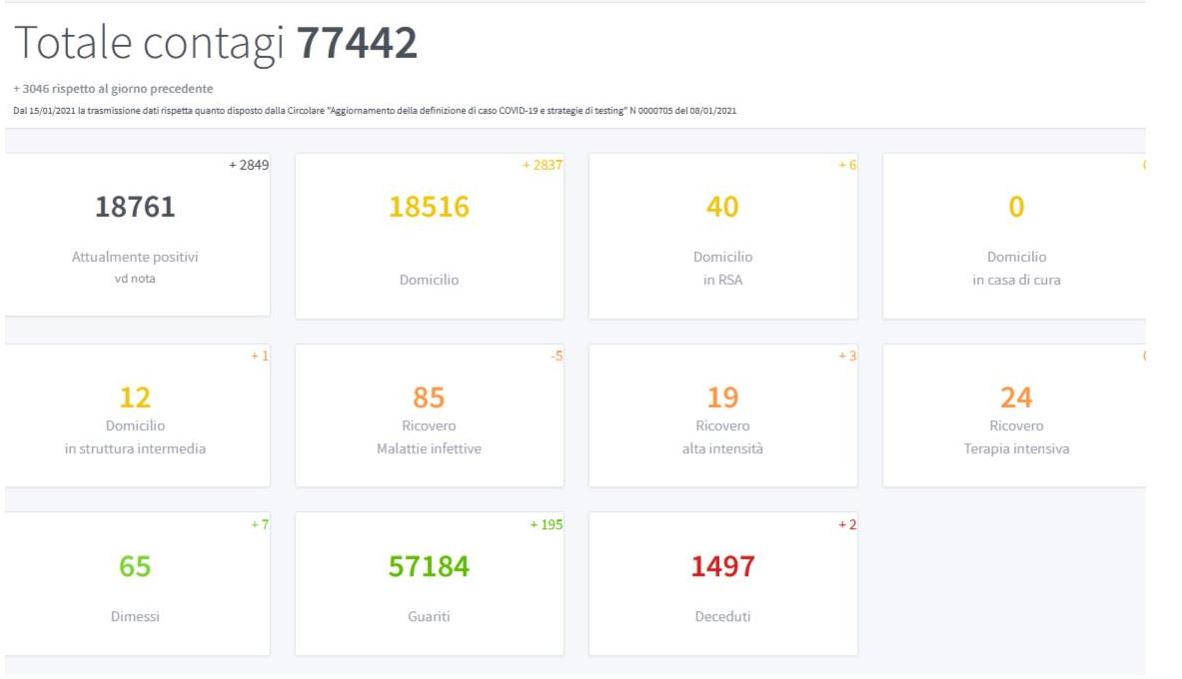This screenshot has width=1182, height=679.
Task: Click the Guariti count 57184
Action: pos(429,567)
